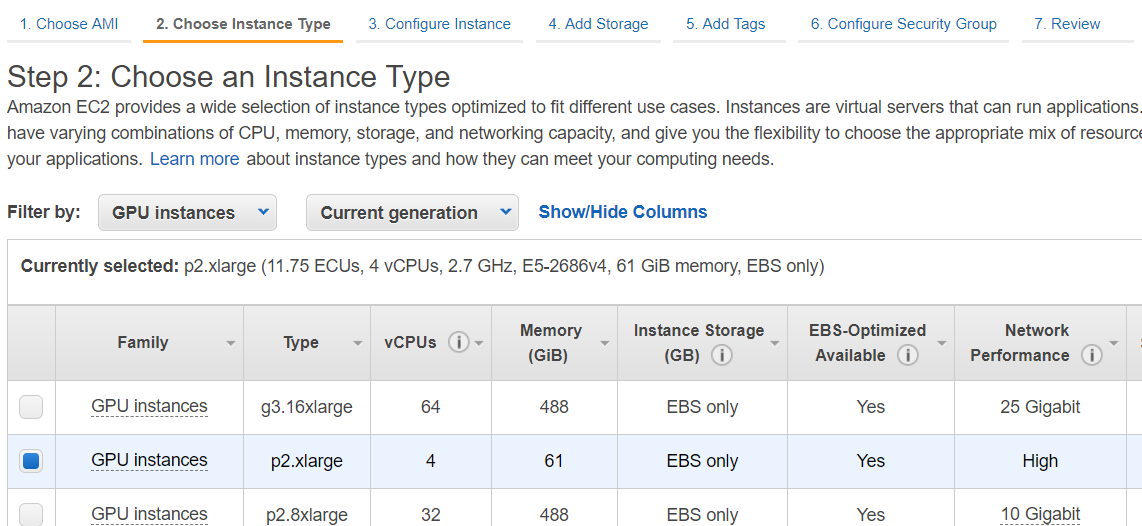Open the Current generation filter dropdown
Viewport: 1142px width, 526px height.
(x=412, y=213)
